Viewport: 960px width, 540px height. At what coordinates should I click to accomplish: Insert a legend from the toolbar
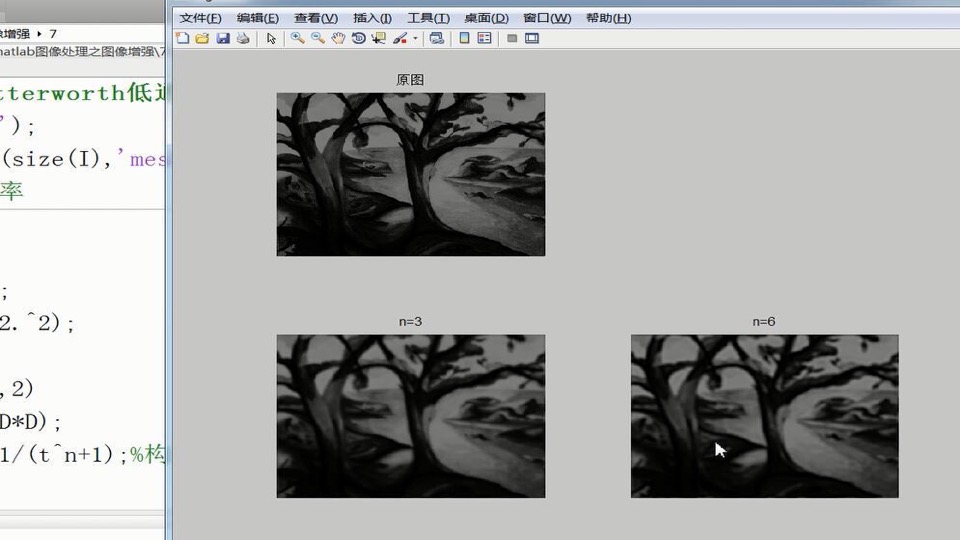coord(484,38)
